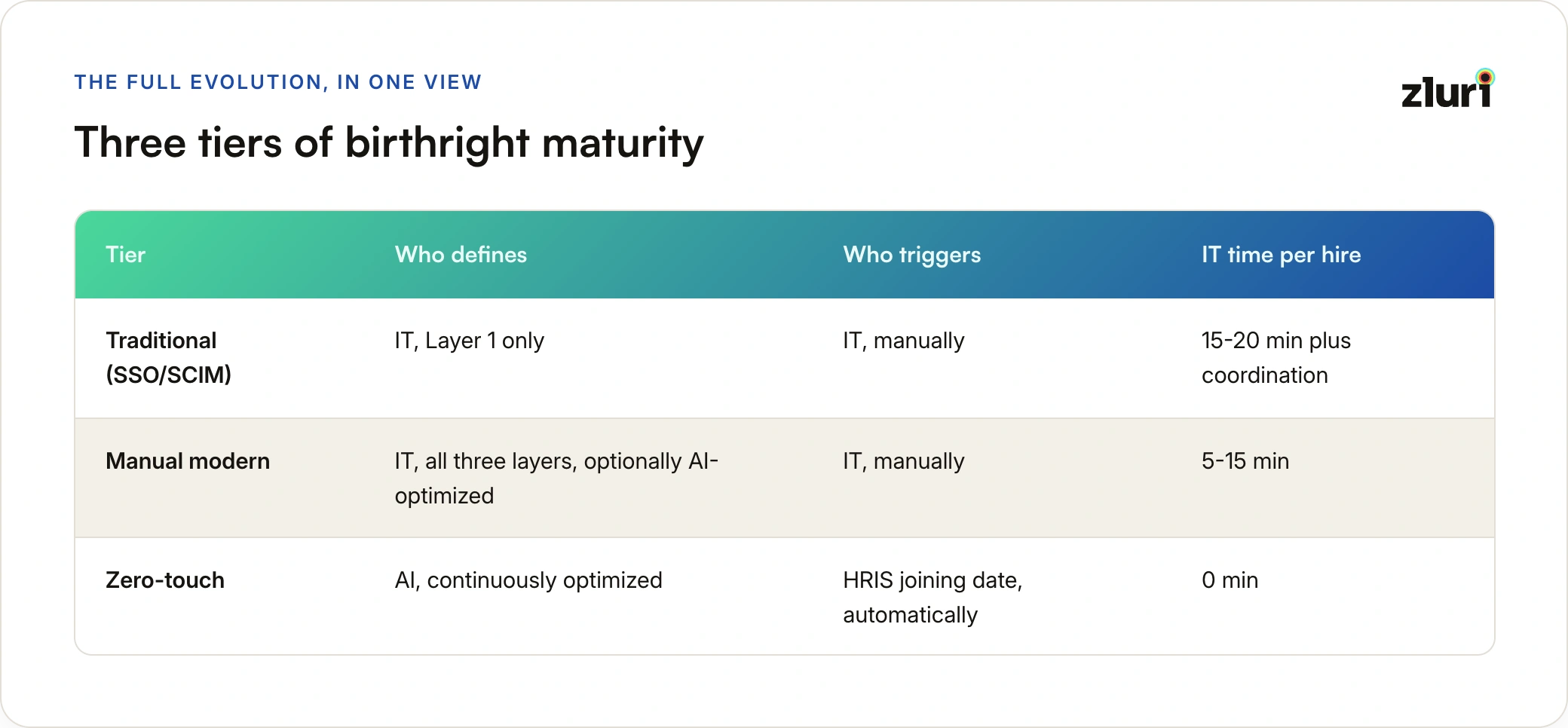This screenshot has width=1568, height=728.
Task: Click the colorful dot on Zluri logo
Action: tap(1485, 77)
